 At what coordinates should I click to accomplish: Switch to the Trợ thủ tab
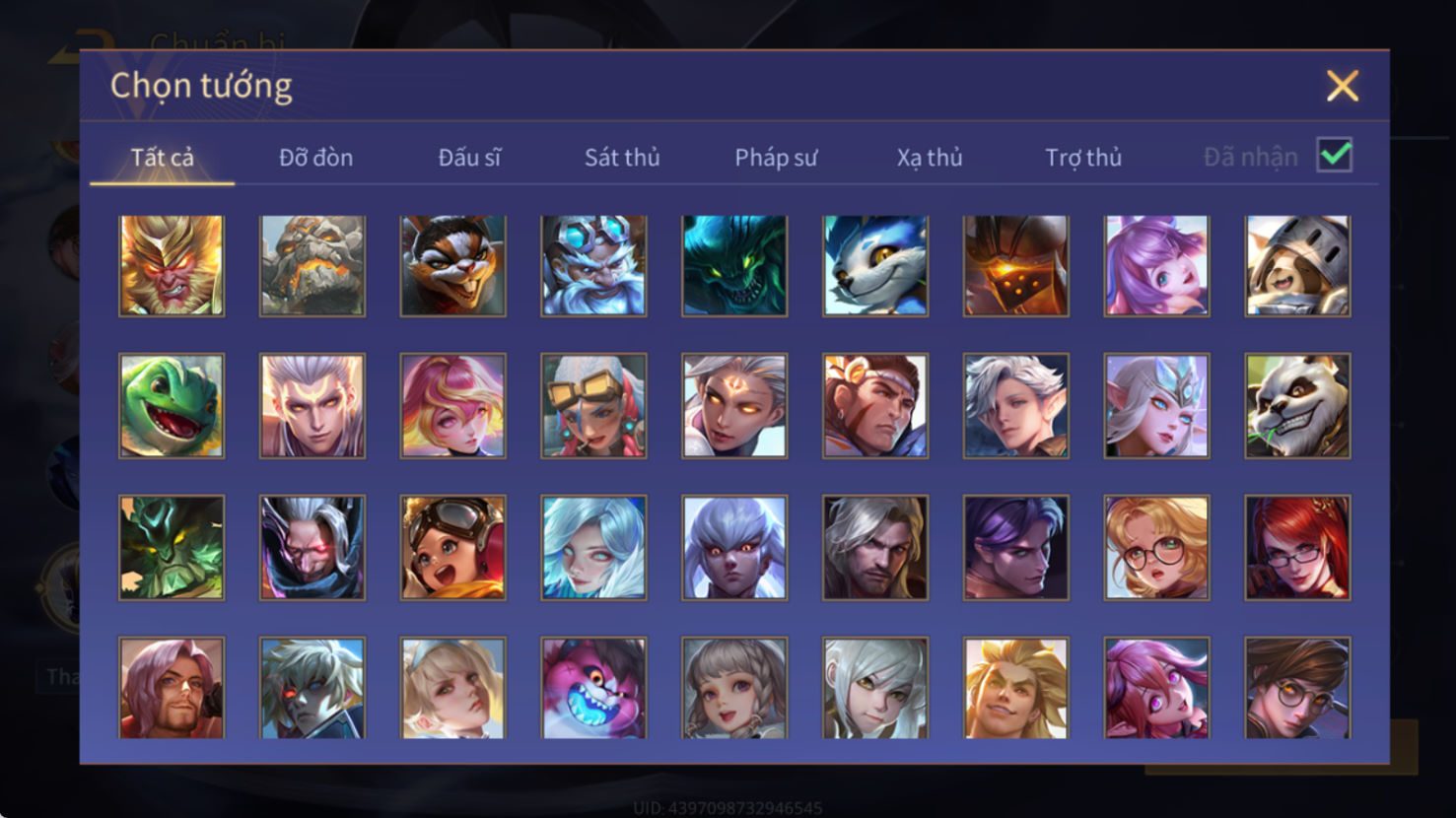1083,158
